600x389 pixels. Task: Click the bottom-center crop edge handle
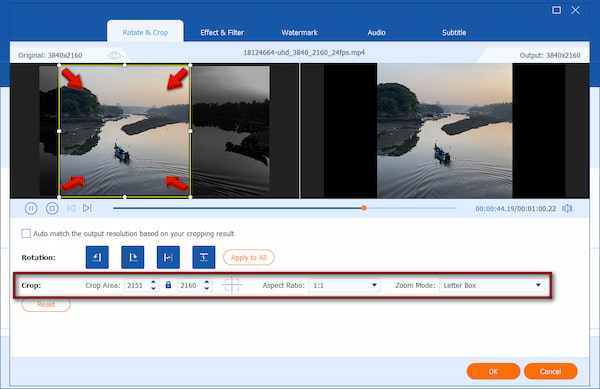coord(125,197)
